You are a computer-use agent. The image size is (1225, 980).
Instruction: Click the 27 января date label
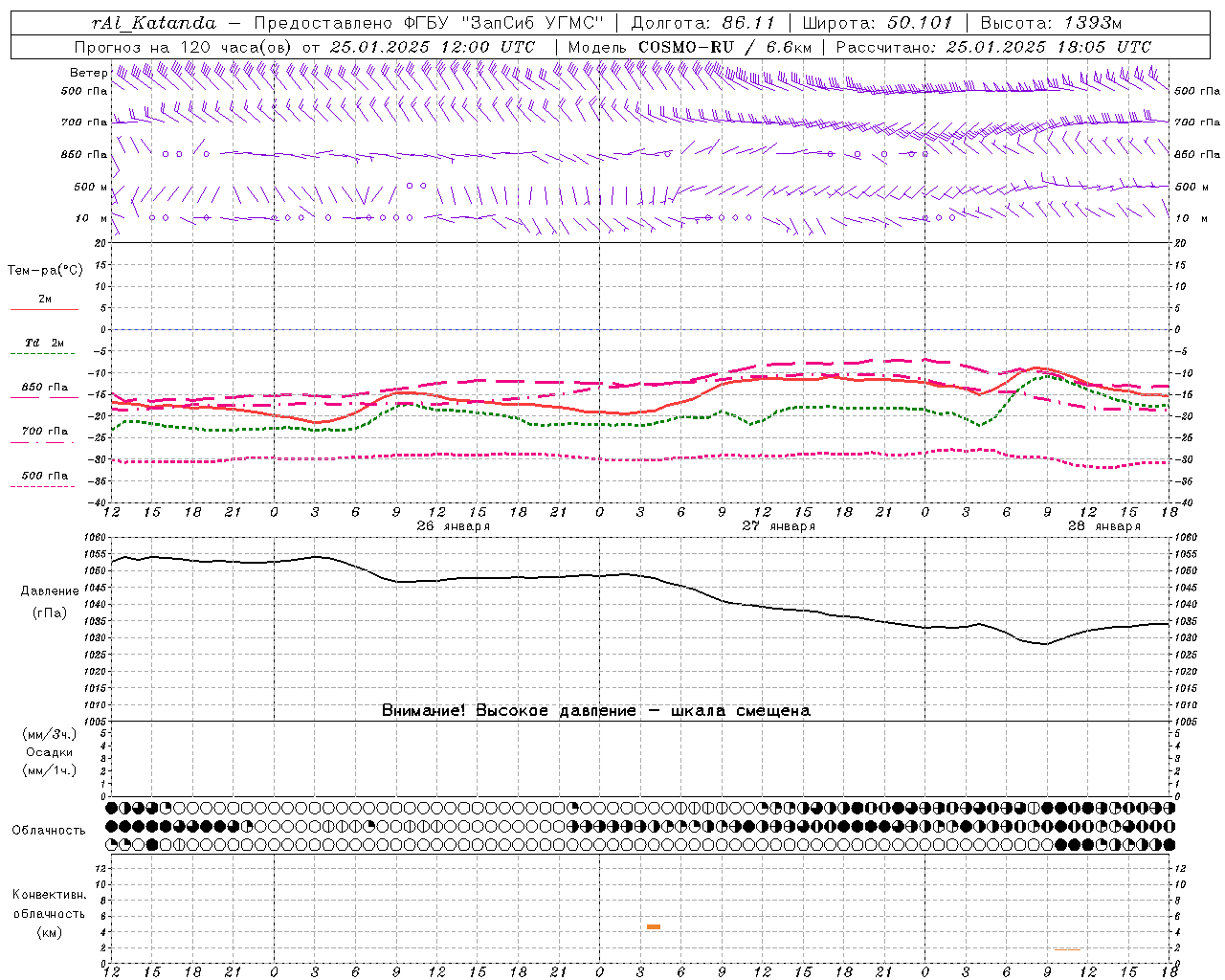(779, 526)
